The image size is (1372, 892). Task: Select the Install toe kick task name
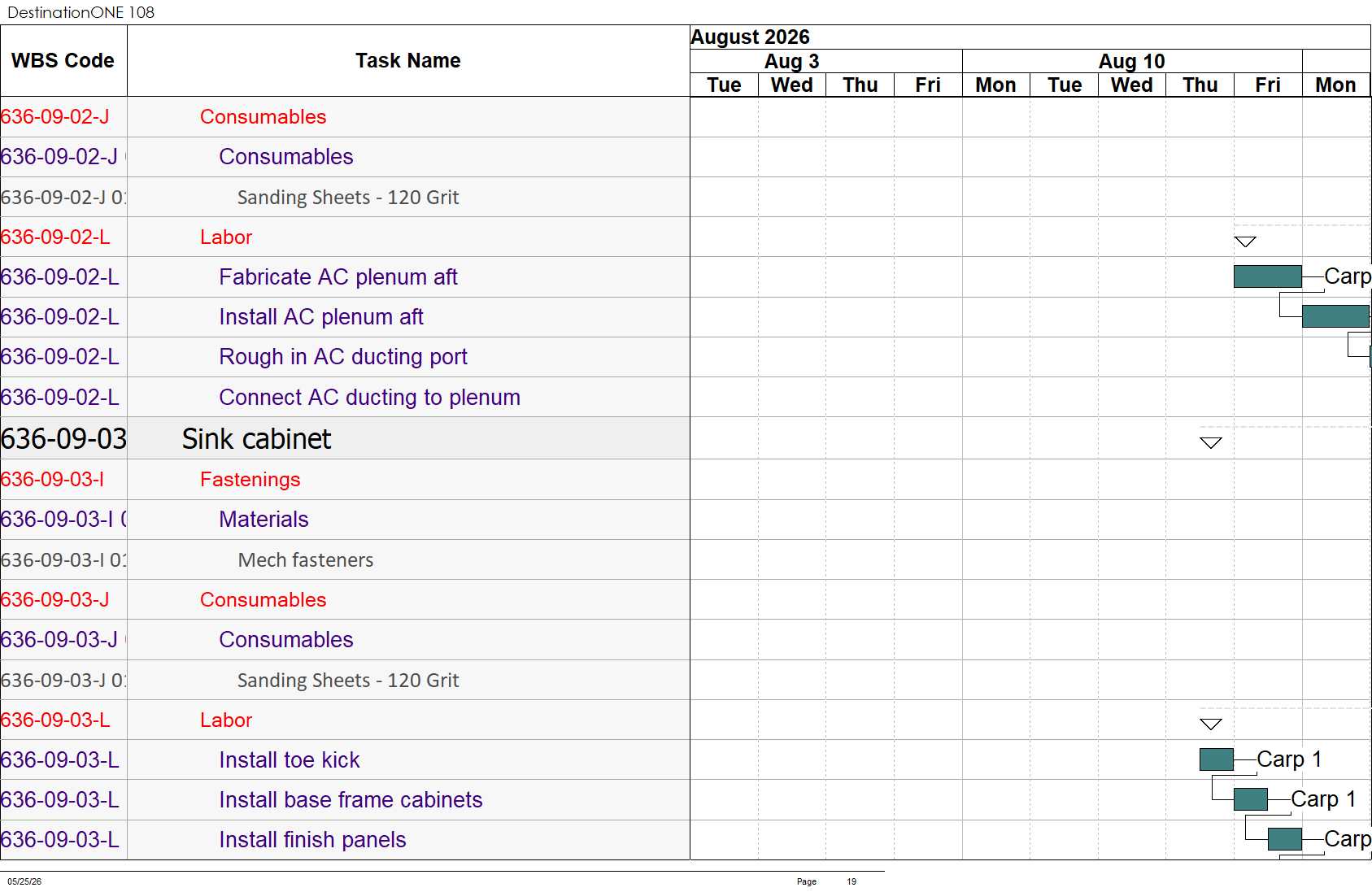tap(290, 760)
